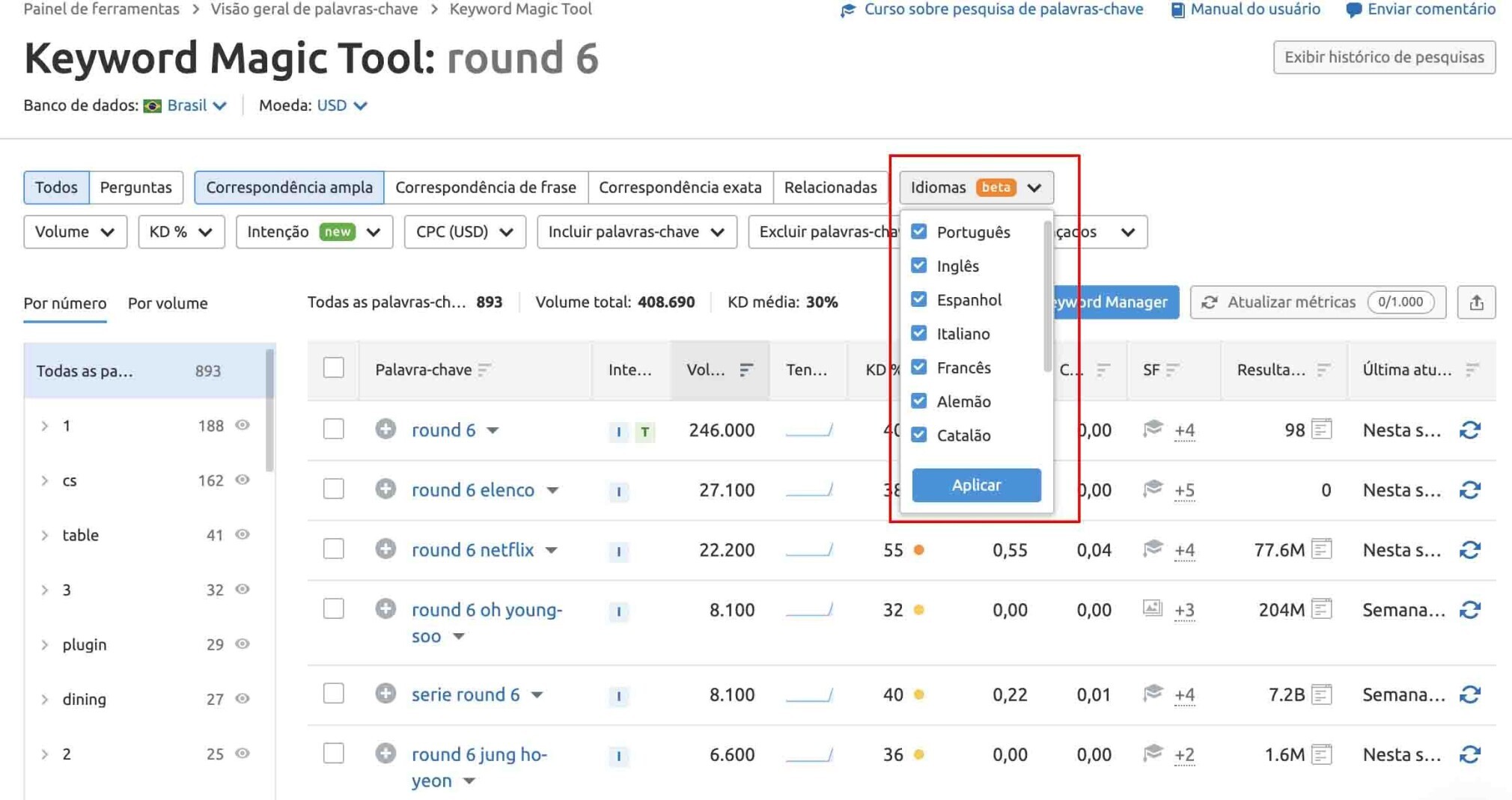Image resolution: width=1512 pixels, height=800 pixels.
Task: Open the Volume filter dropdown
Action: tap(75, 232)
